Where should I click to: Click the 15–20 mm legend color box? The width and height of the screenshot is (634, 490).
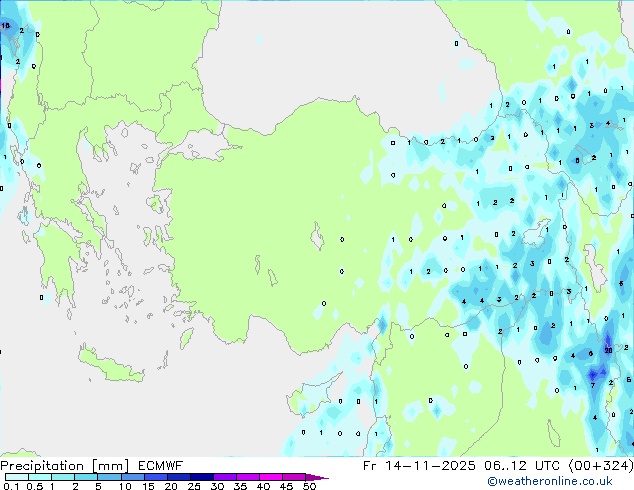coord(155,477)
